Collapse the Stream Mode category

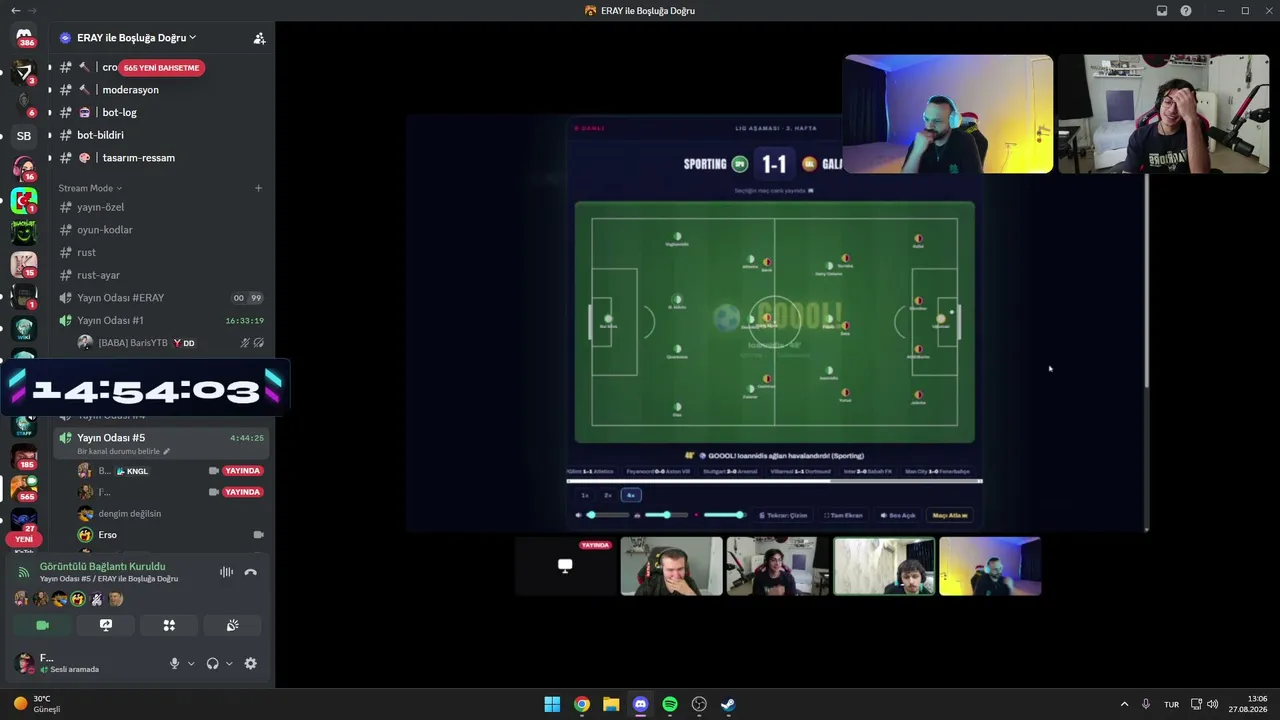click(90, 188)
